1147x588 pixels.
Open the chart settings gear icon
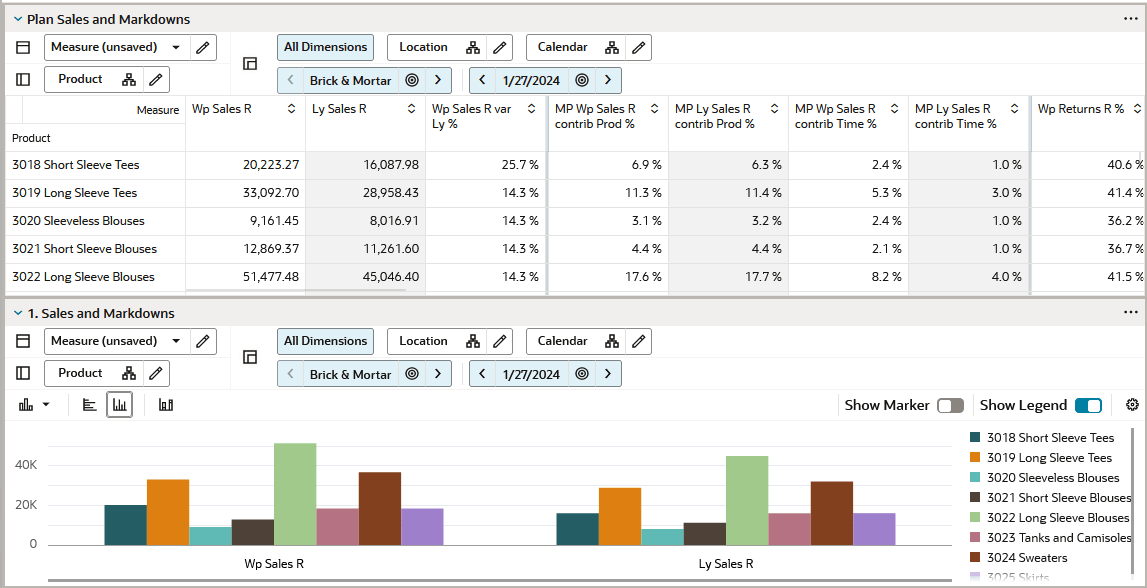point(1132,405)
